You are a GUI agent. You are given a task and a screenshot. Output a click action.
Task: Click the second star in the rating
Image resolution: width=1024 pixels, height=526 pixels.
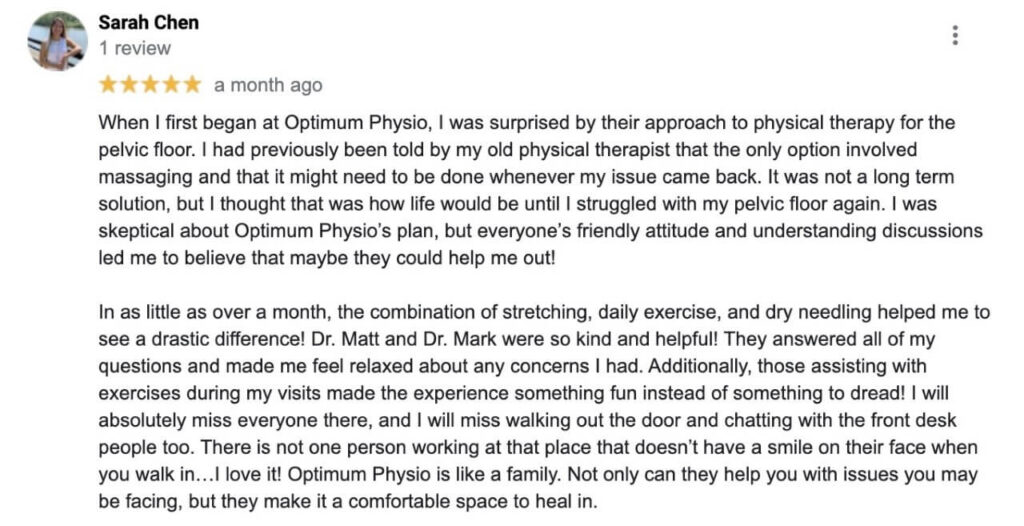click(129, 85)
